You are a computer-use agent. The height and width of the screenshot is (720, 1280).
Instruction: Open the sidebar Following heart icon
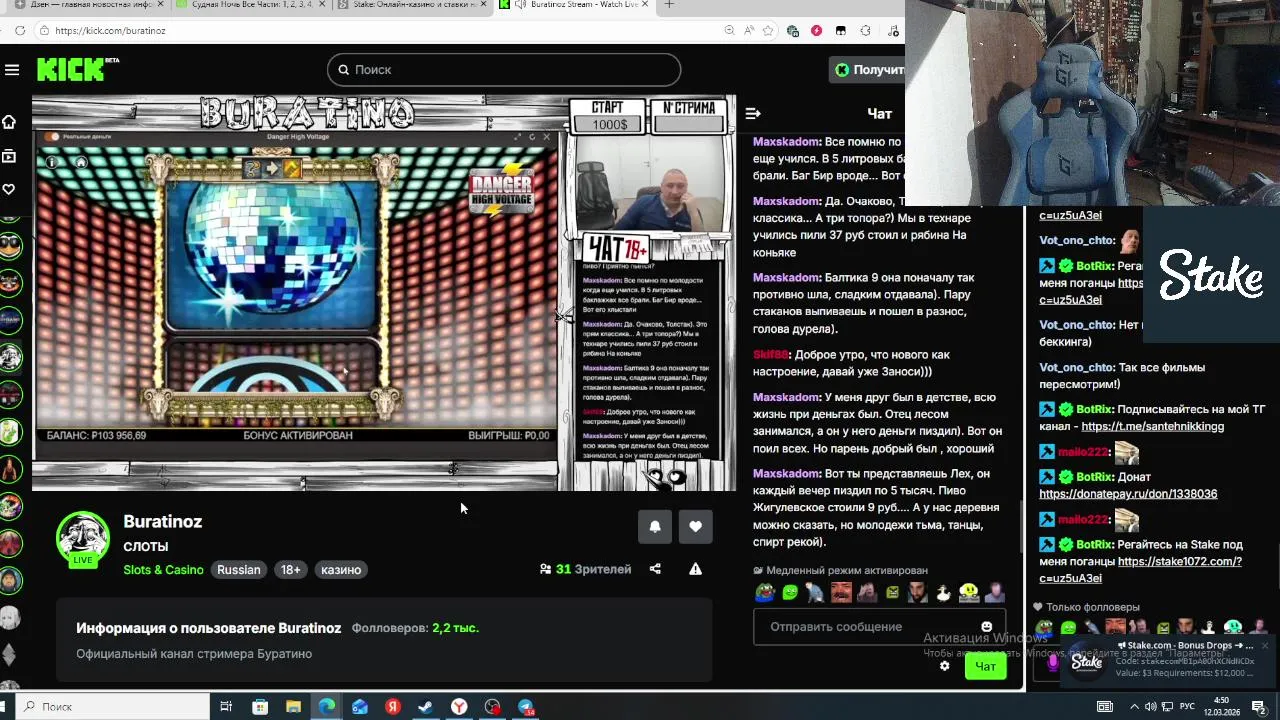click(9, 189)
